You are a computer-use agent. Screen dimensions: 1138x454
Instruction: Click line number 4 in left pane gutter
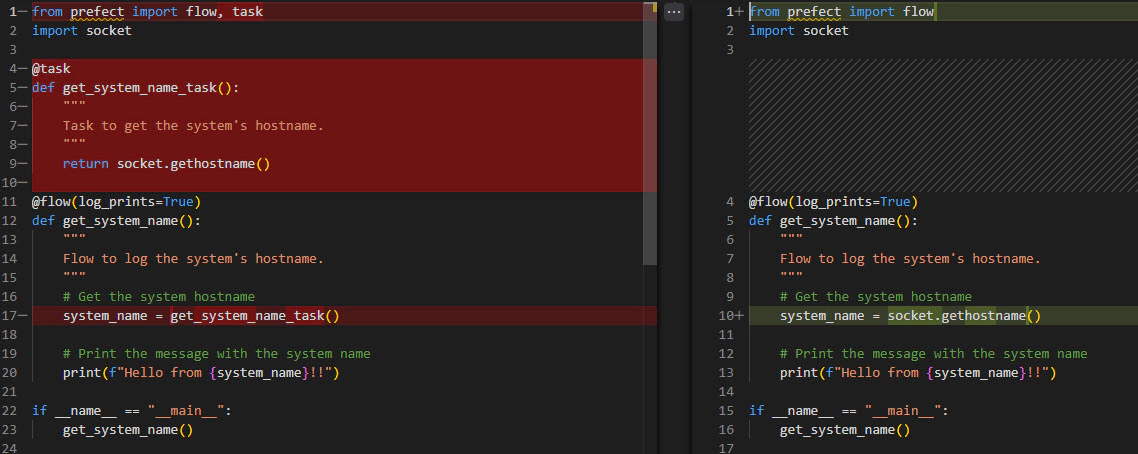[x=13, y=69]
